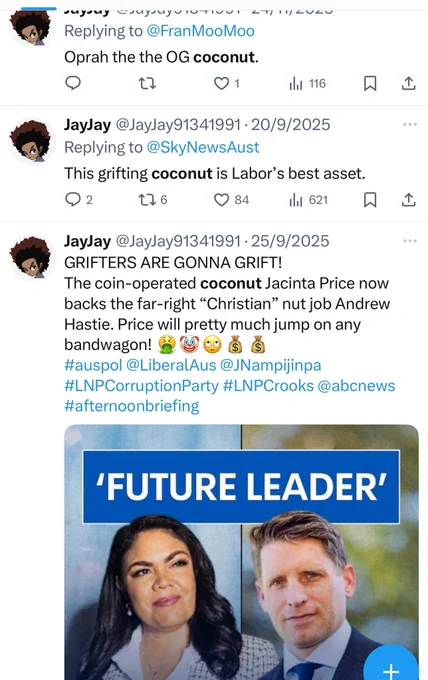This screenshot has width=428, height=680.
Task: View analytics showing 621 views
Action: (308, 200)
